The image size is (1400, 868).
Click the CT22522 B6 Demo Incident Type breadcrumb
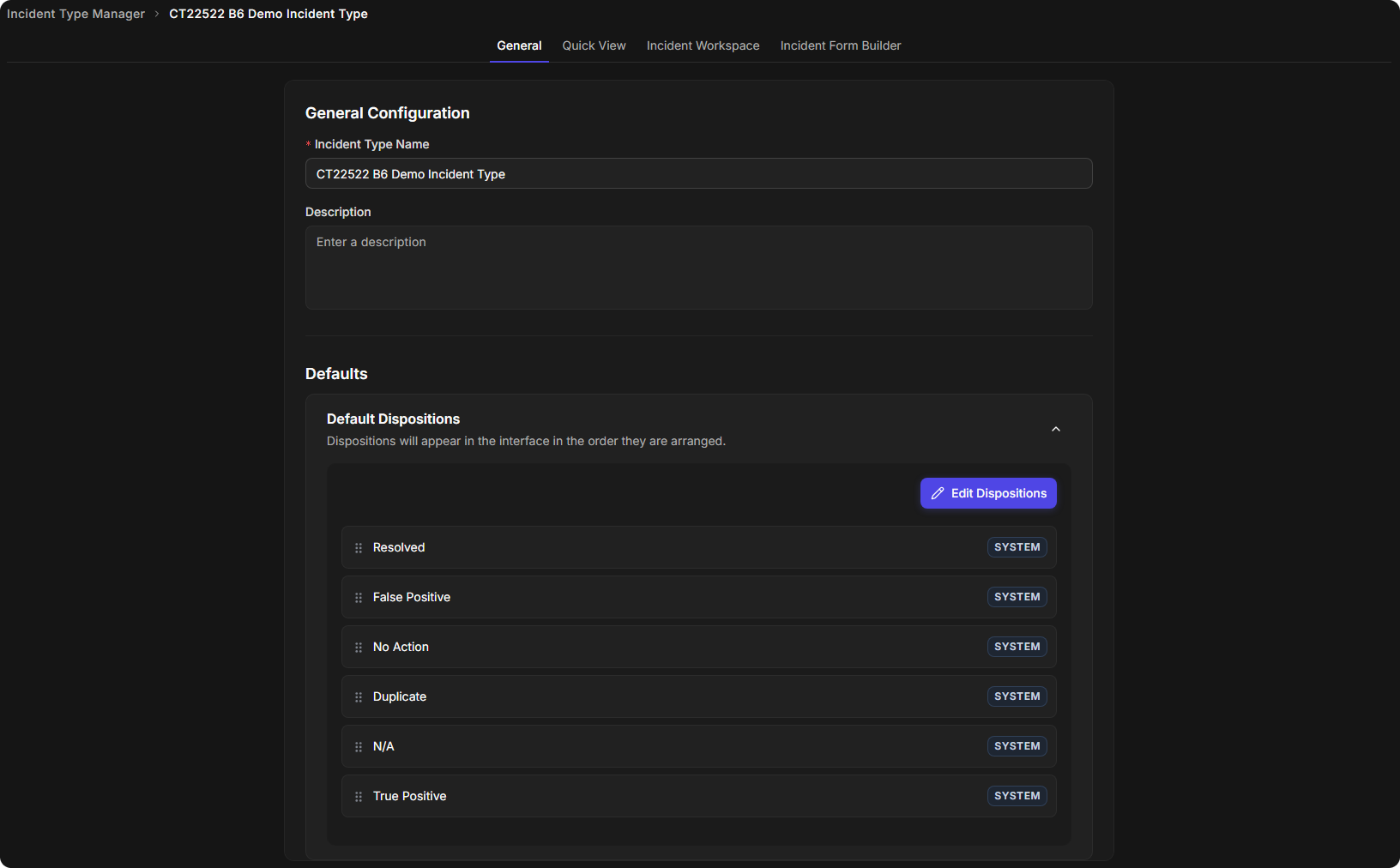click(x=269, y=14)
